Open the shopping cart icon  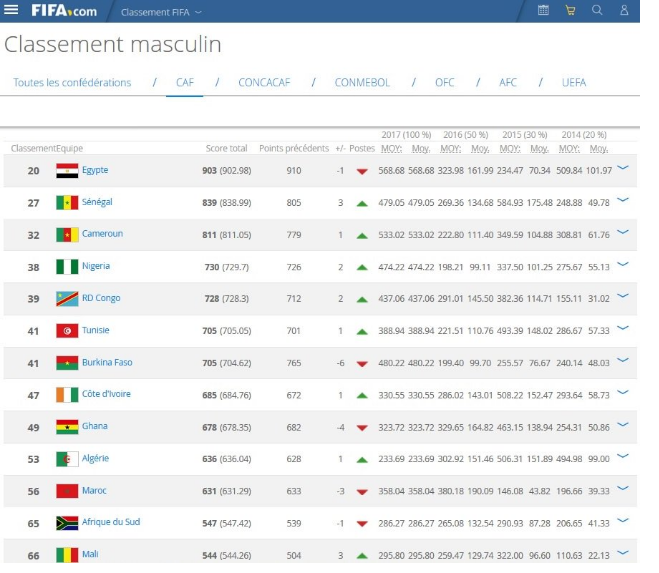[570, 10]
